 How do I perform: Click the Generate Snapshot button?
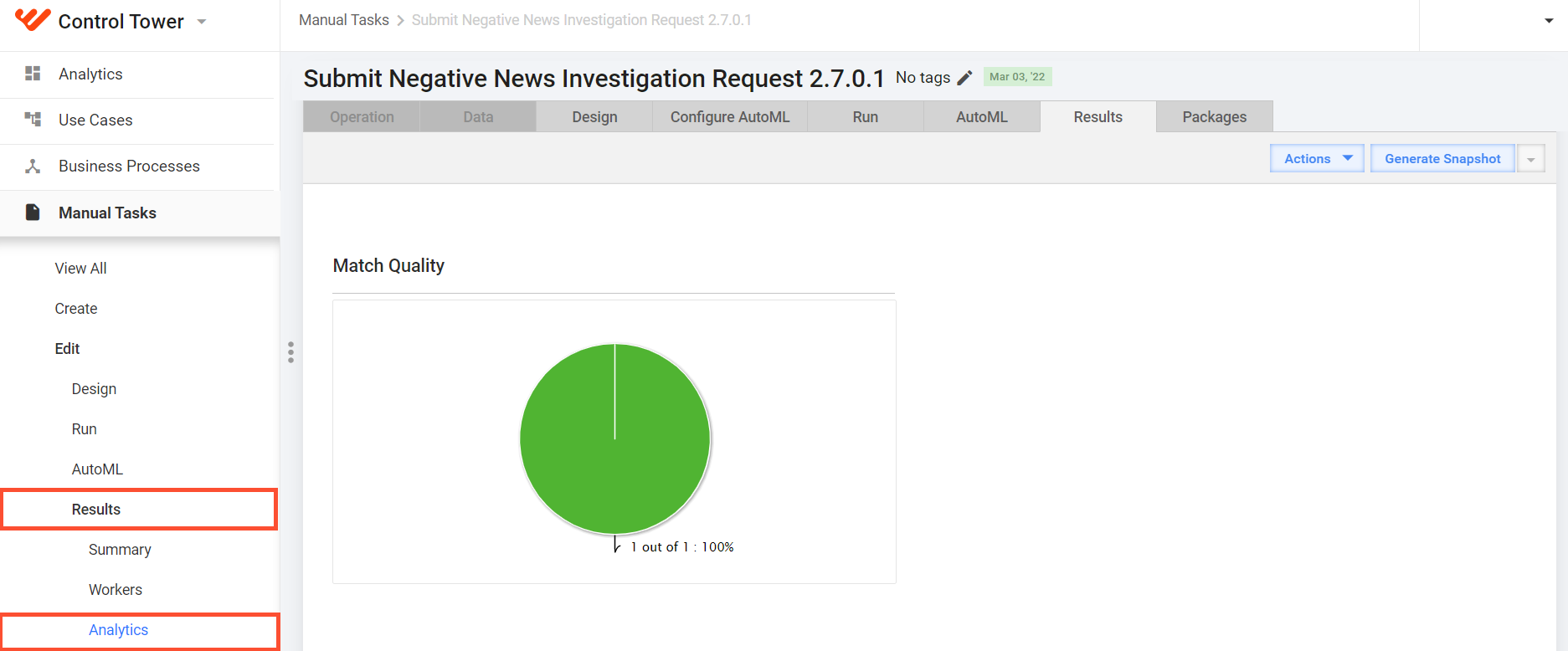tap(1442, 158)
